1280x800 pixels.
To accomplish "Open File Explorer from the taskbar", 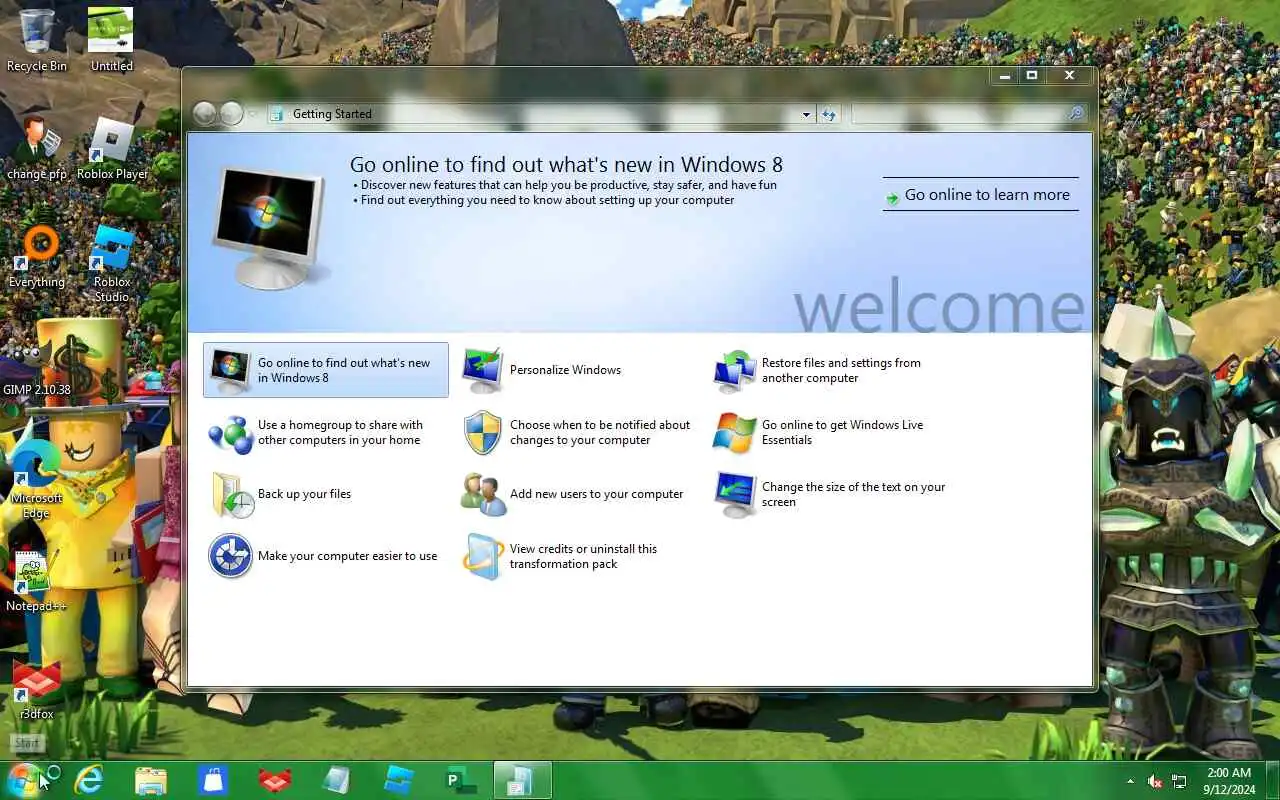I will [151, 780].
